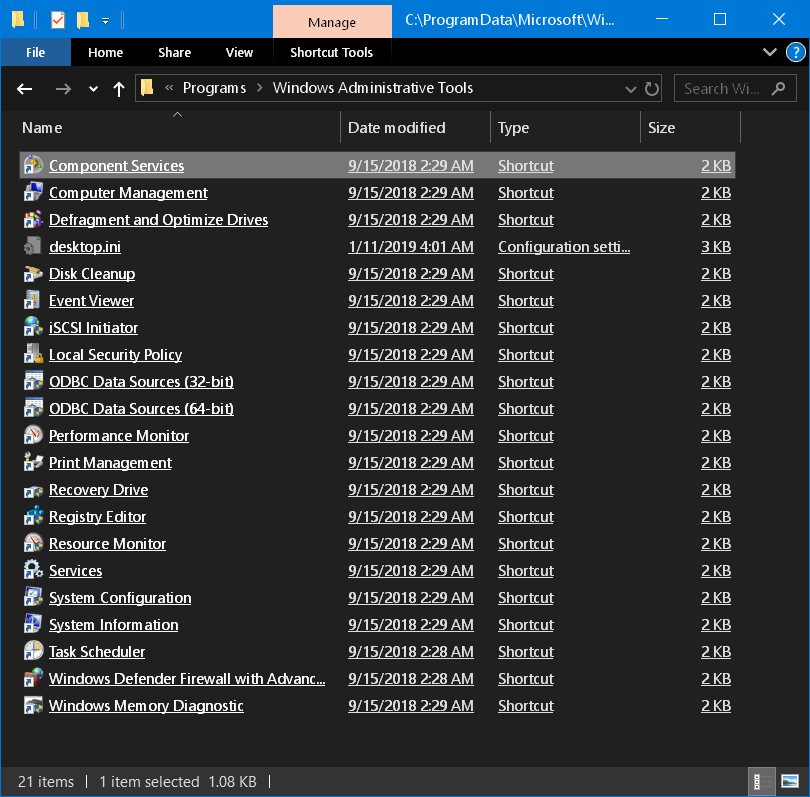Click the System Configuration shortcut icon
This screenshot has width=810, height=797.
click(x=33, y=597)
